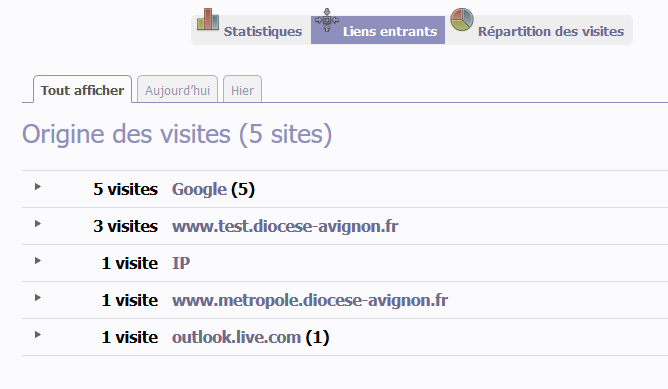This screenshot has height=389, width=668.
Task: Open the Répartition des visites label
Action: tap(551, 32)
